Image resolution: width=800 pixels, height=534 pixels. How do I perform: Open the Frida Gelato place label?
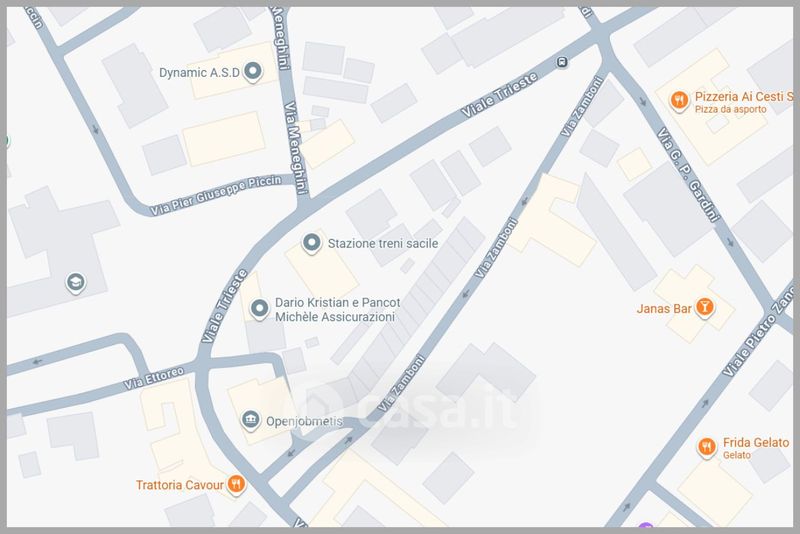pos(756,442)
